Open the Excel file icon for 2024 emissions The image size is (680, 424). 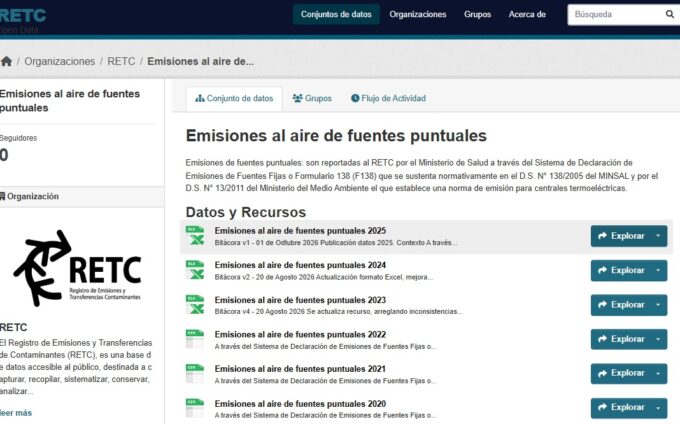pos(195,270)
